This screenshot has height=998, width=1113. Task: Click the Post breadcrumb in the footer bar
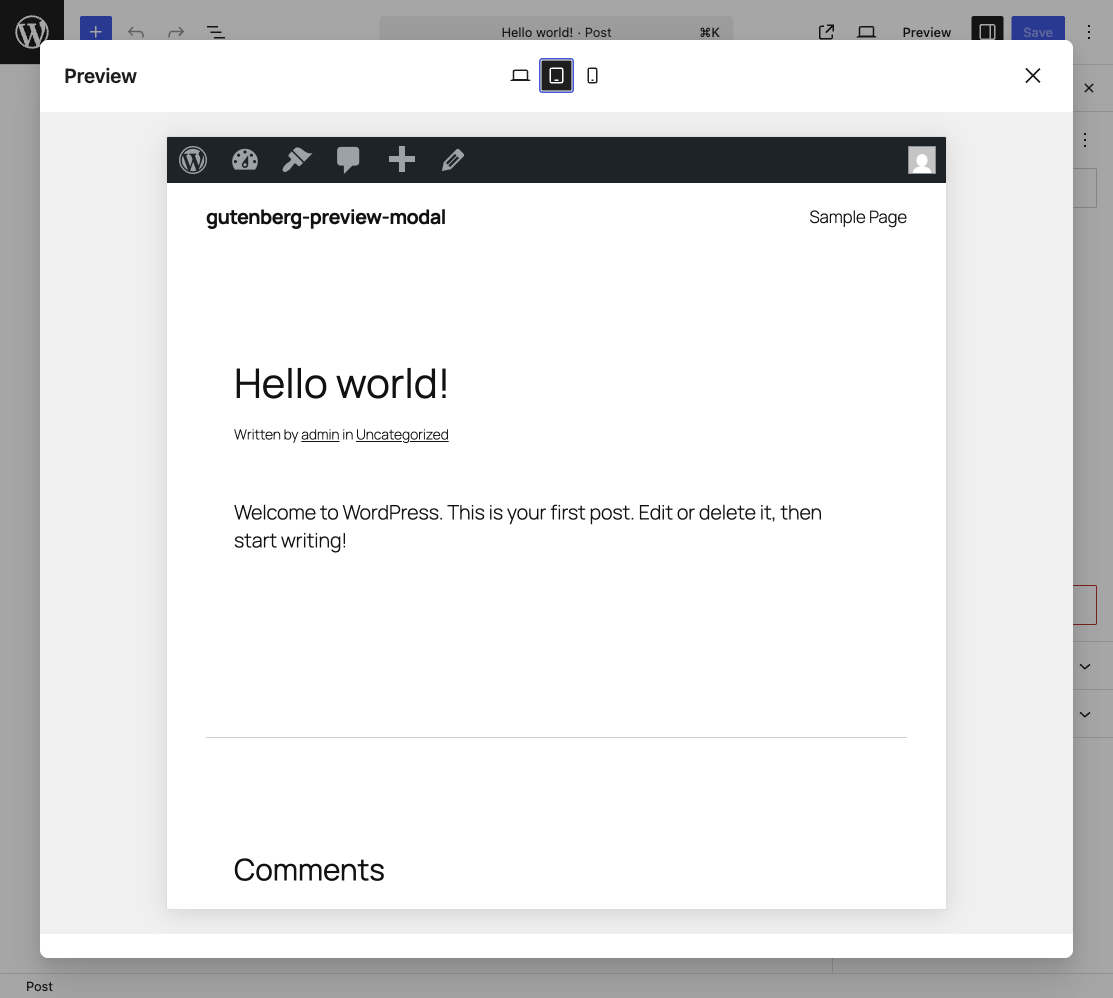click(39, 987)
